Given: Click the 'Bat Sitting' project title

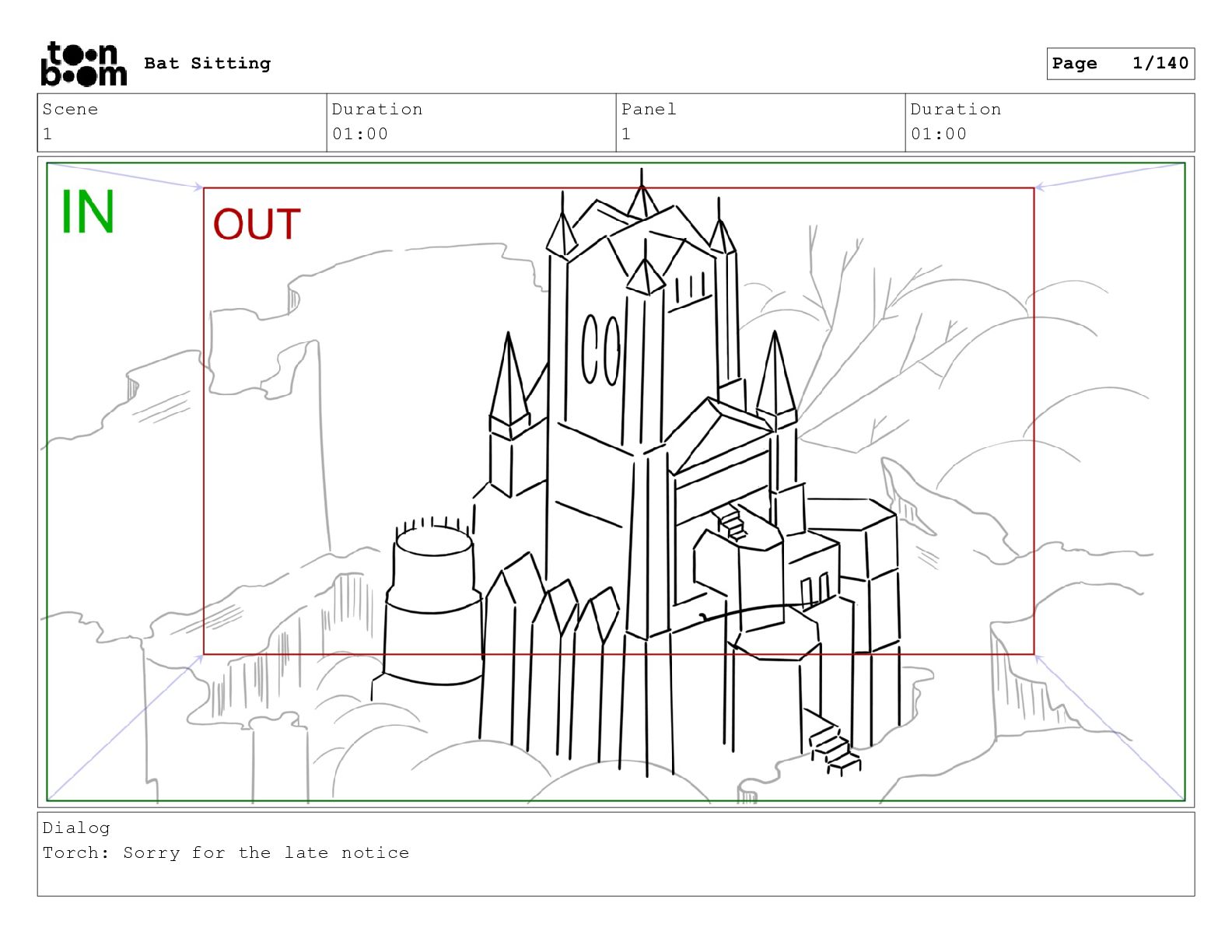Looking at the screenshot, I should [x=208, y=64].
